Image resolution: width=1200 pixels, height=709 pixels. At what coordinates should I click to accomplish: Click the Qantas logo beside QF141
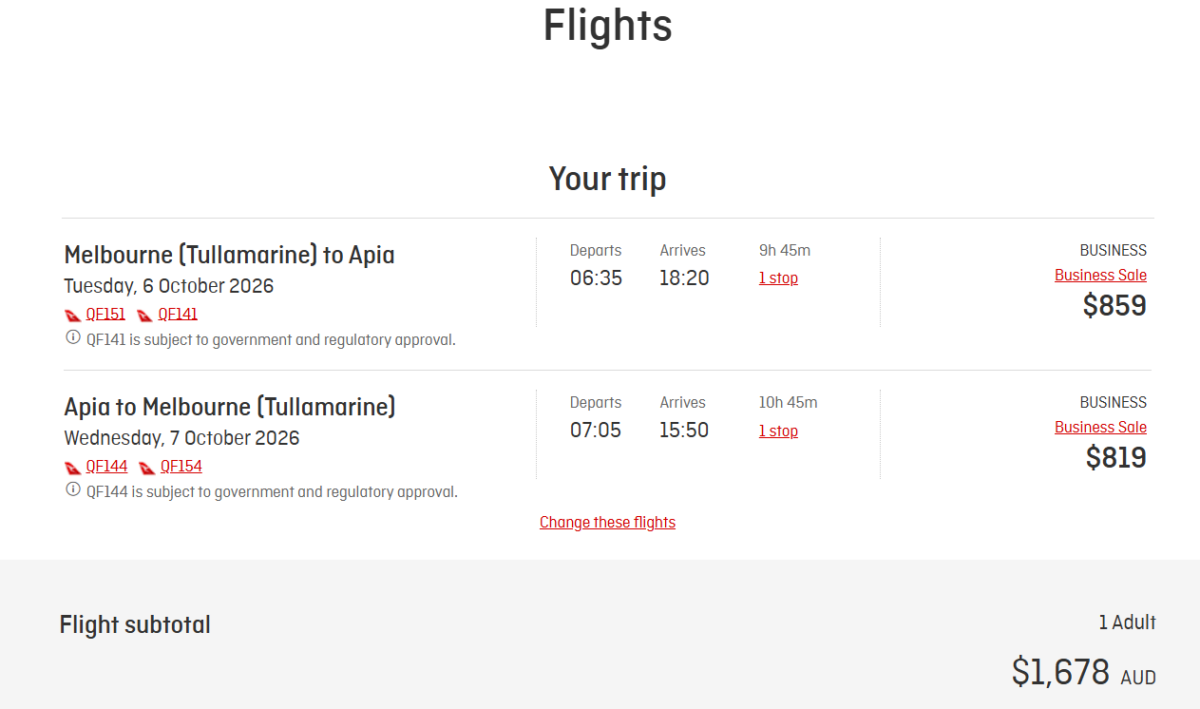pyautogui.click(x=144, y=313)
